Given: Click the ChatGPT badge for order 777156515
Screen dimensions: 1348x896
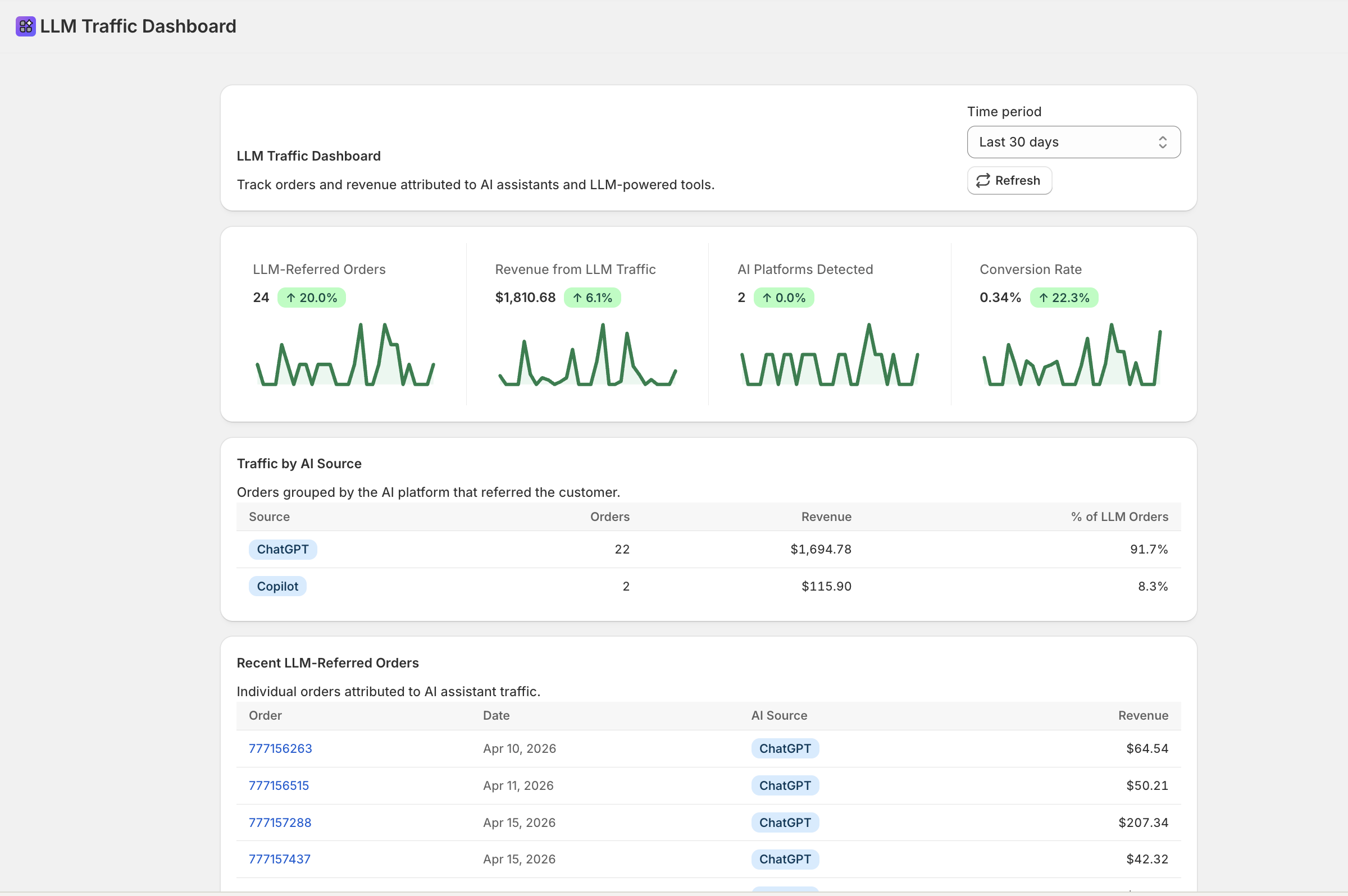Looking at the screenshot, I should point(785,786).
